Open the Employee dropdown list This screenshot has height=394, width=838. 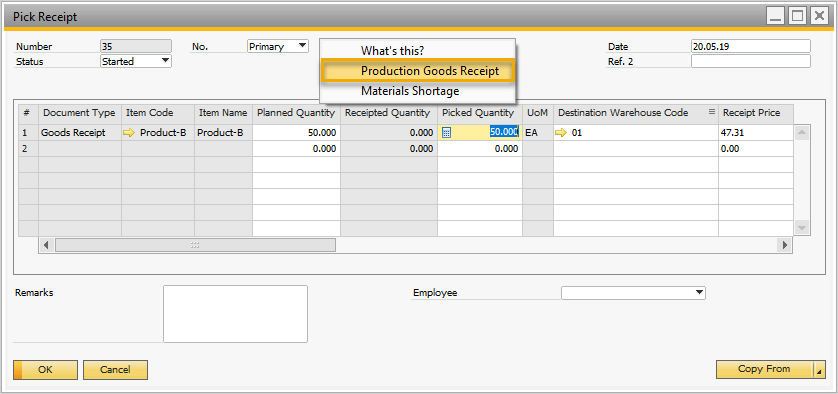[x=699, y=292]
